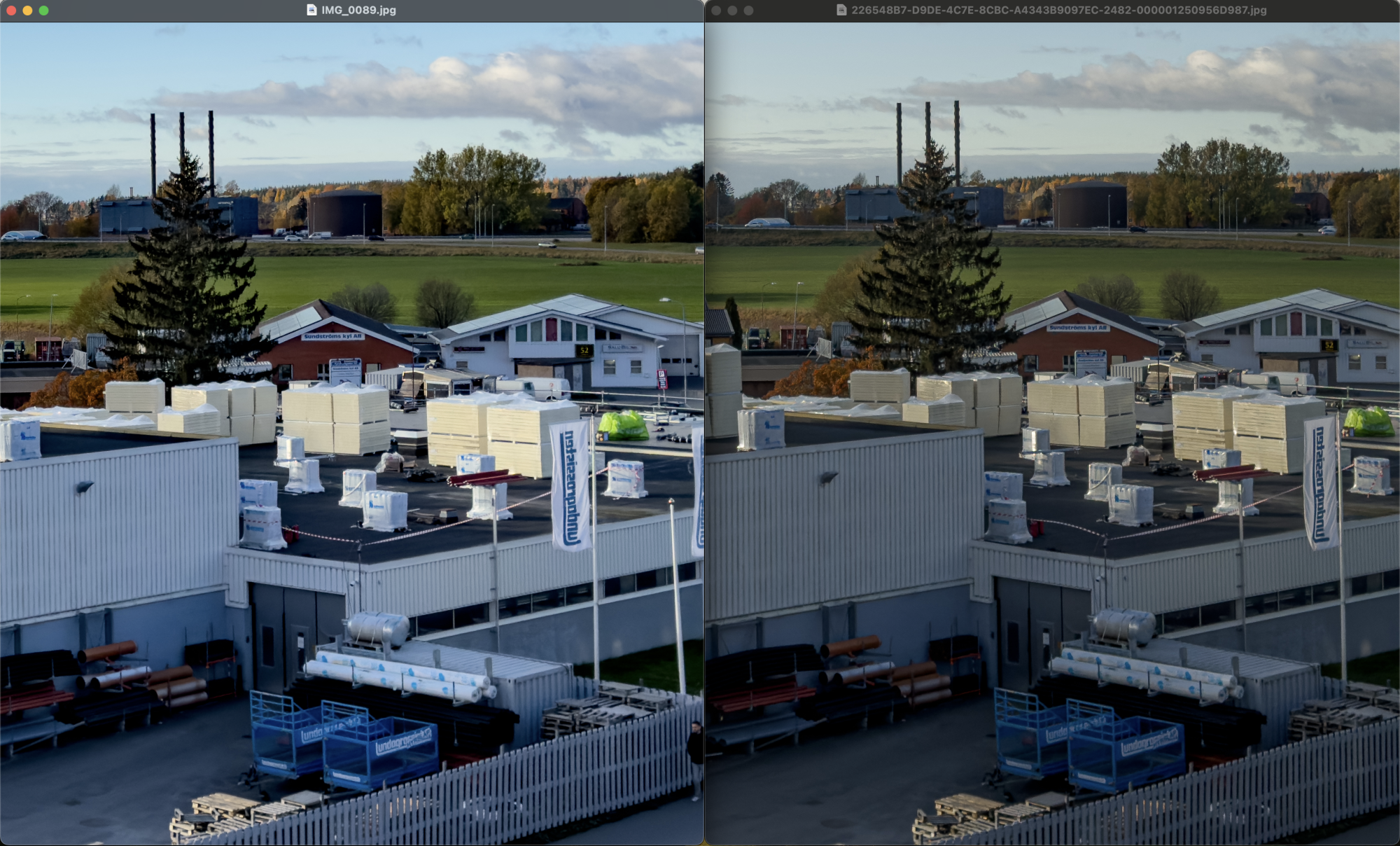The height and width of the screenshot is (846, 1400).
Task: Click the IMG_0089.jpg document proxy icon
Action: (311, 11)
